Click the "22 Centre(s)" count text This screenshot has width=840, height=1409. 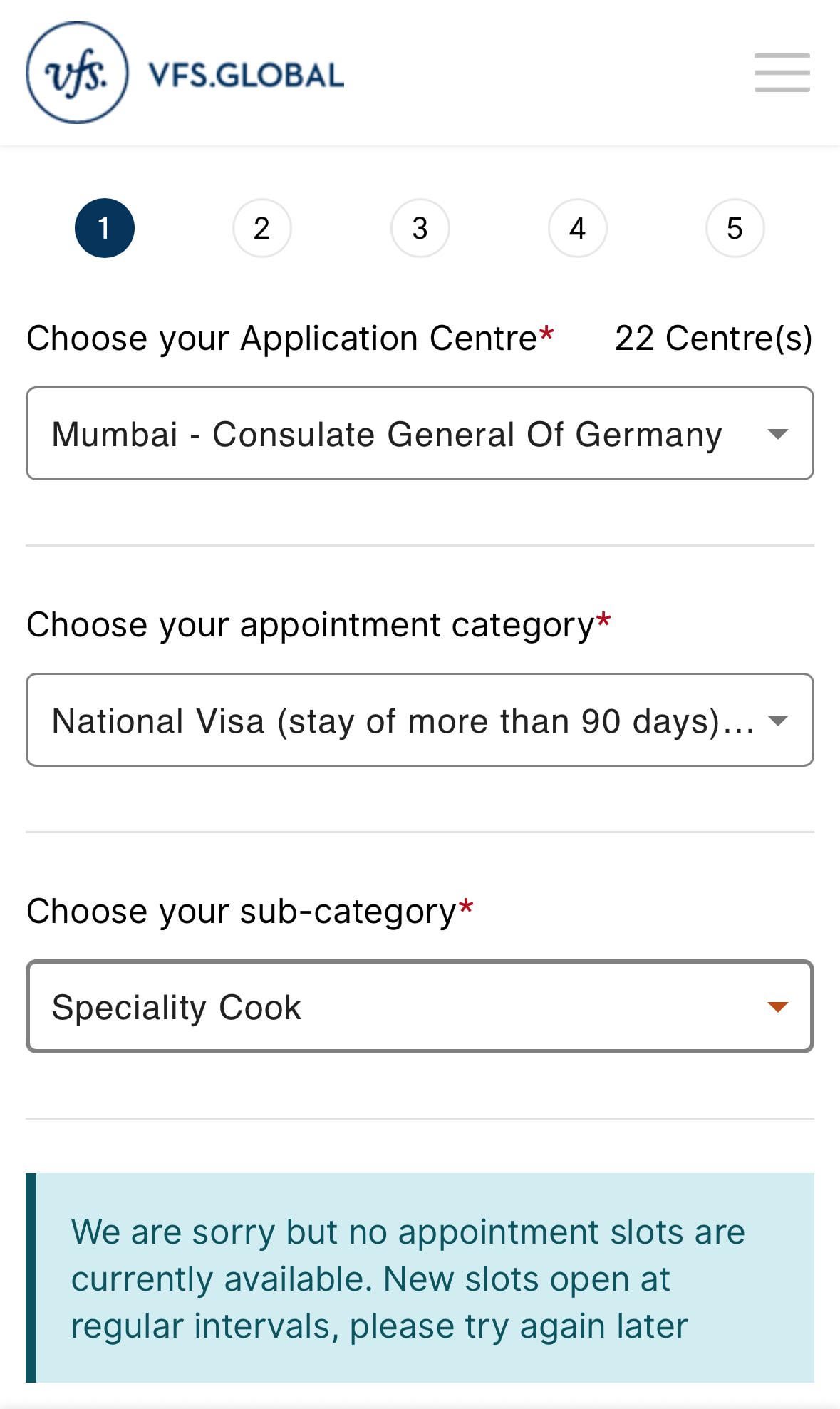713,339
